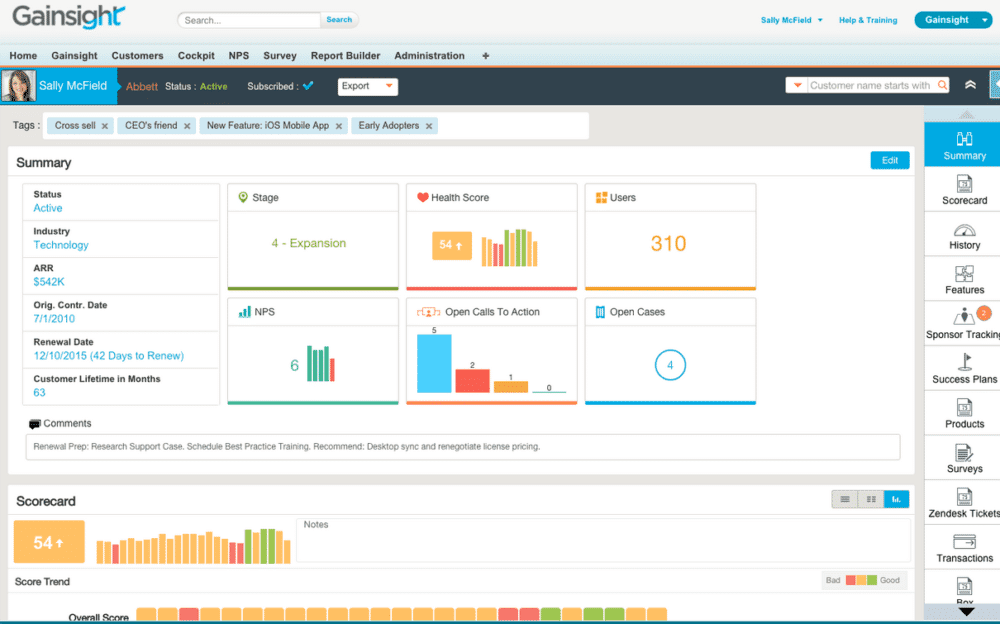Viewport: 1000px width, 624px height.
Task: Switch to the Cockpit tab
Action: [196, 55]
